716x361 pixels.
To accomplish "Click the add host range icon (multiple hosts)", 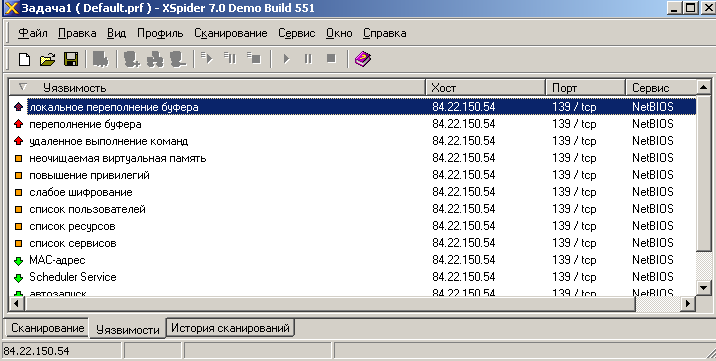I will pos(155,59).
